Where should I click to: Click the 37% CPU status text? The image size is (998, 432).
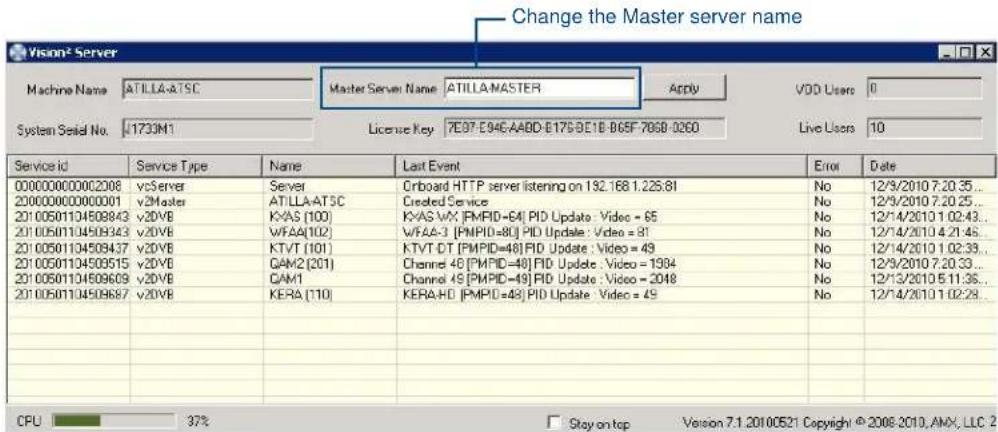198,421
